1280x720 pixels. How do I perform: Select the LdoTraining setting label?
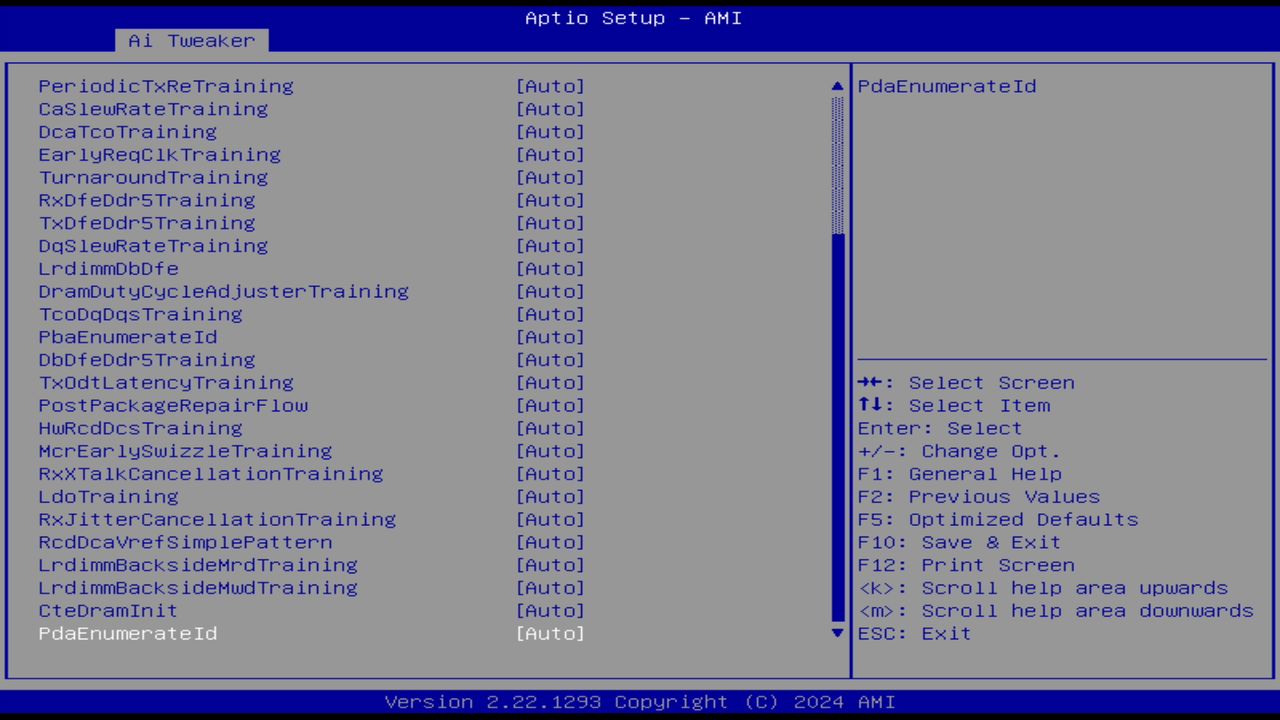click(x=109, y=497)
